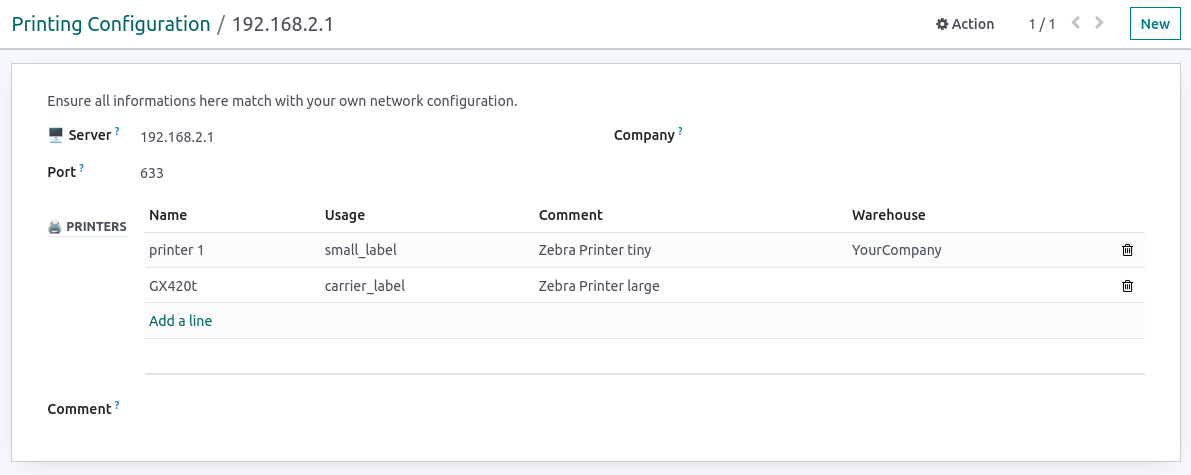Edit the Zebra Printer large comment
Screen dimensions: 1191x475
coord(599,286)
